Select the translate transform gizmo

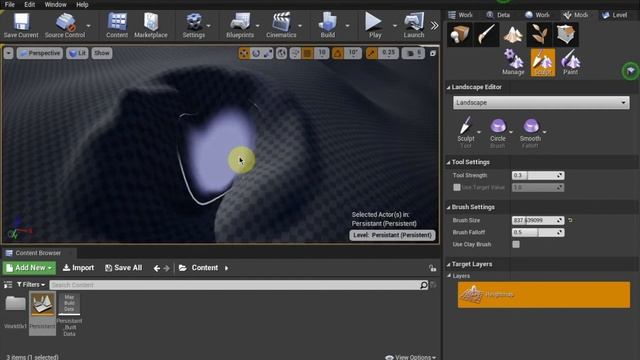click(x=244, y=53)
